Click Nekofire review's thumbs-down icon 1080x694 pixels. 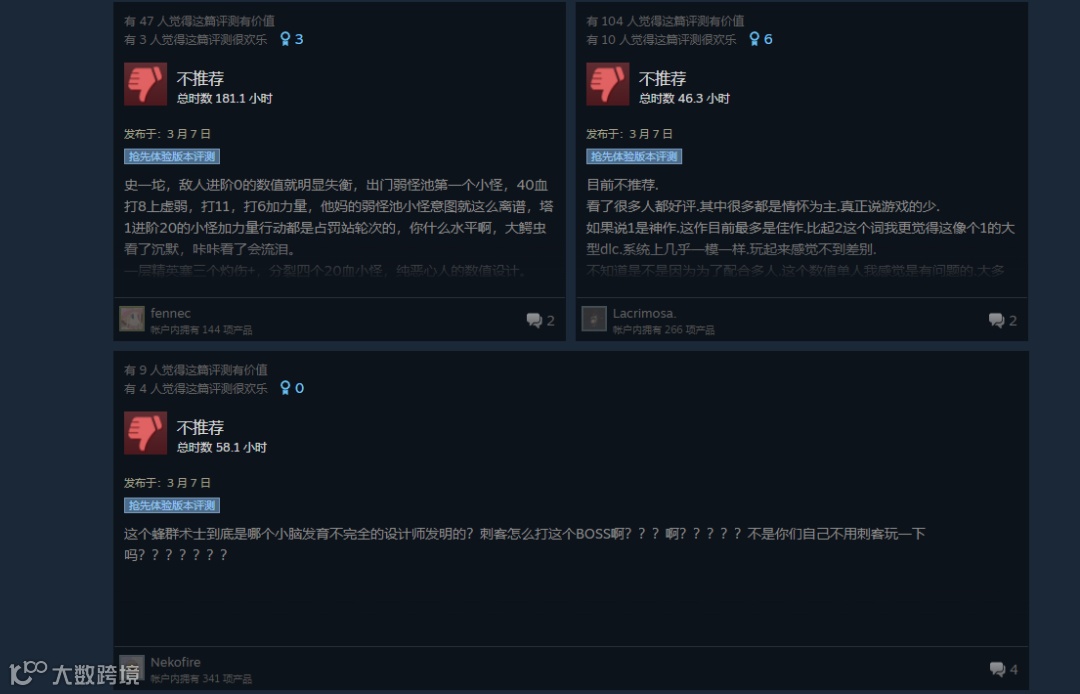coord(145,433)
